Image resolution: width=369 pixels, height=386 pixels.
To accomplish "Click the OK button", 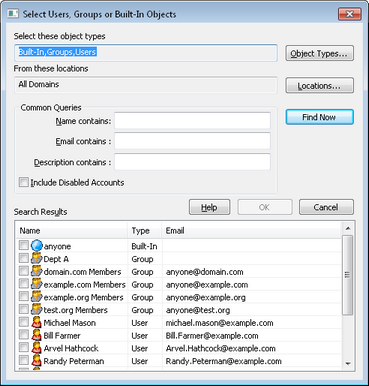I will [265, 207].
